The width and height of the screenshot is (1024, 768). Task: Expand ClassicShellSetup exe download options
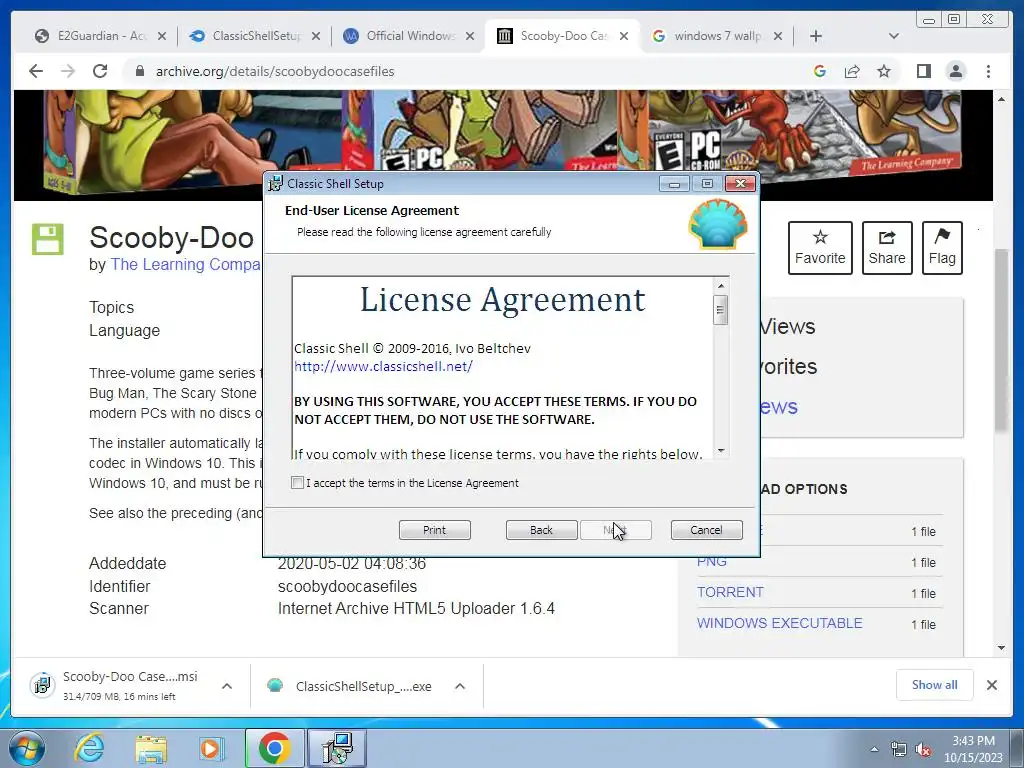pos(460,686)
